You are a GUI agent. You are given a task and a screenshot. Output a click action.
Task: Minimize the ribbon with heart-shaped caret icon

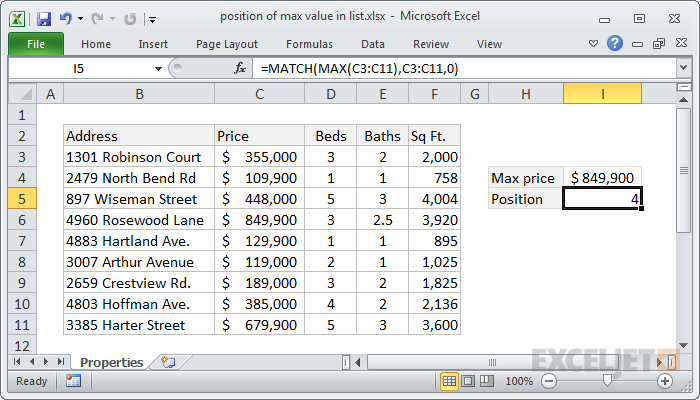point(593,44)
